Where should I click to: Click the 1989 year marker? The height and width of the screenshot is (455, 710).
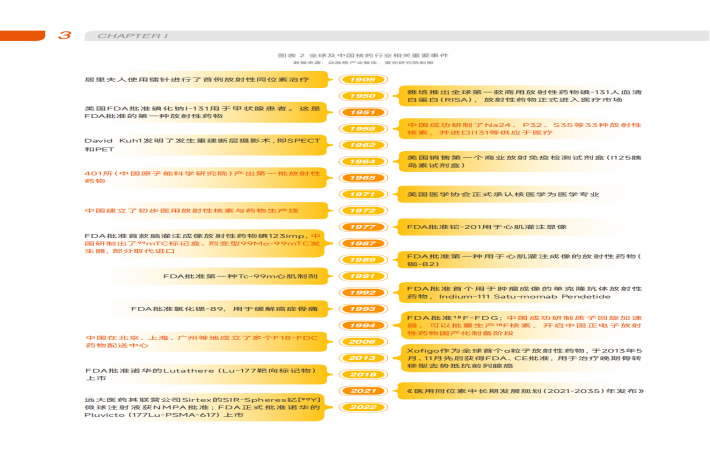pos(363,260)
